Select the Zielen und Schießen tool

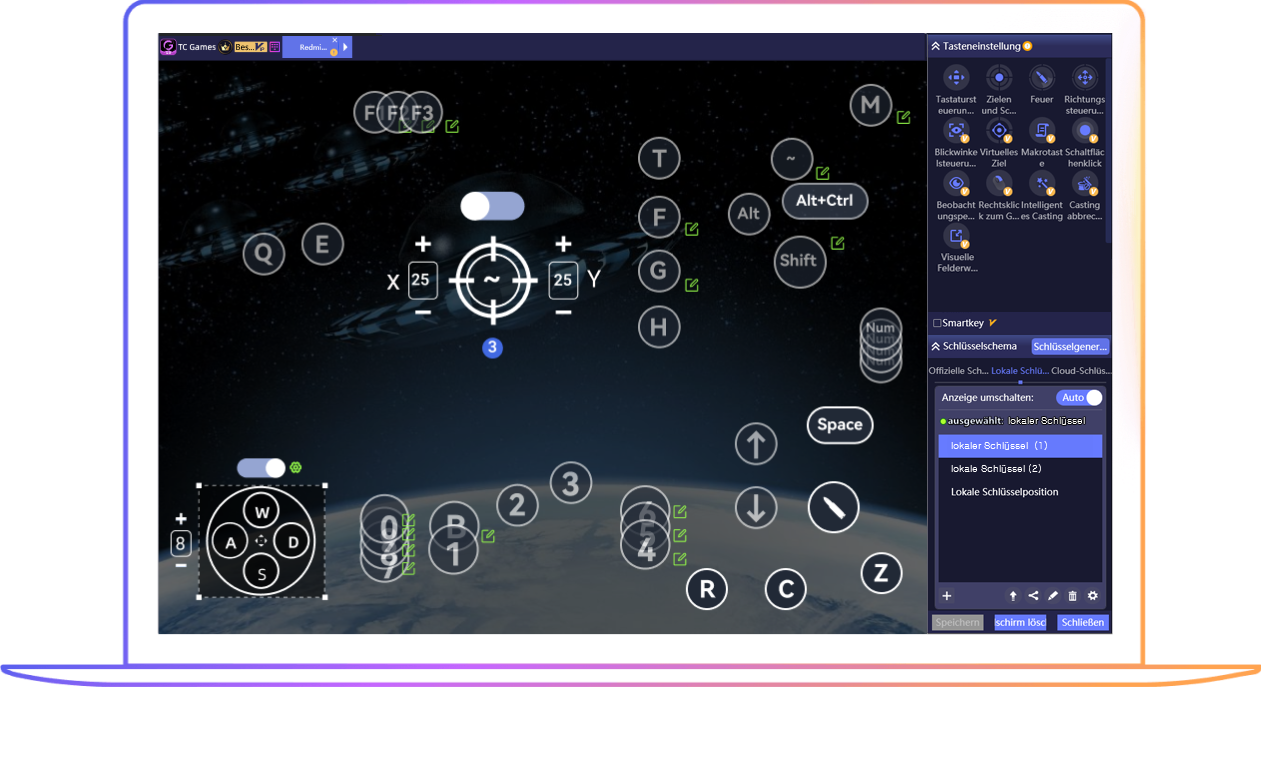point(999,77)
